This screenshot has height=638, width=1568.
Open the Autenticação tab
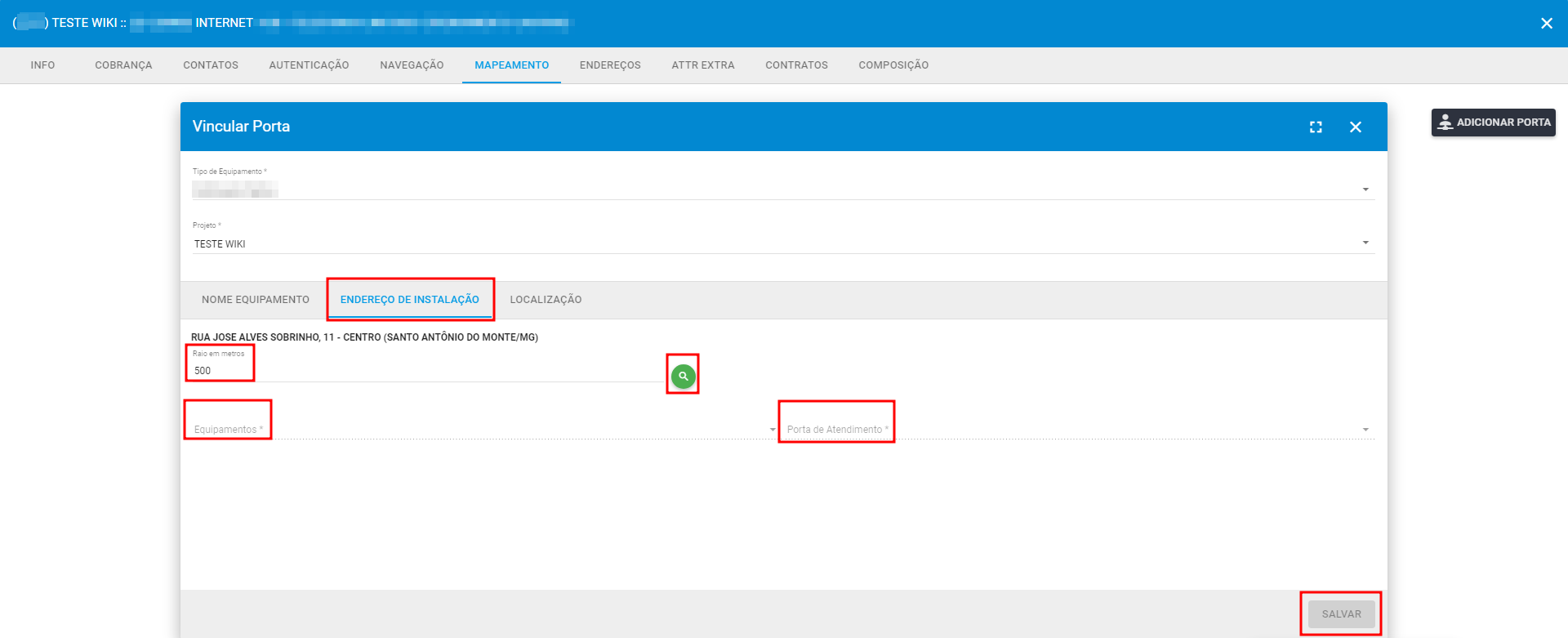coord(309,65)
